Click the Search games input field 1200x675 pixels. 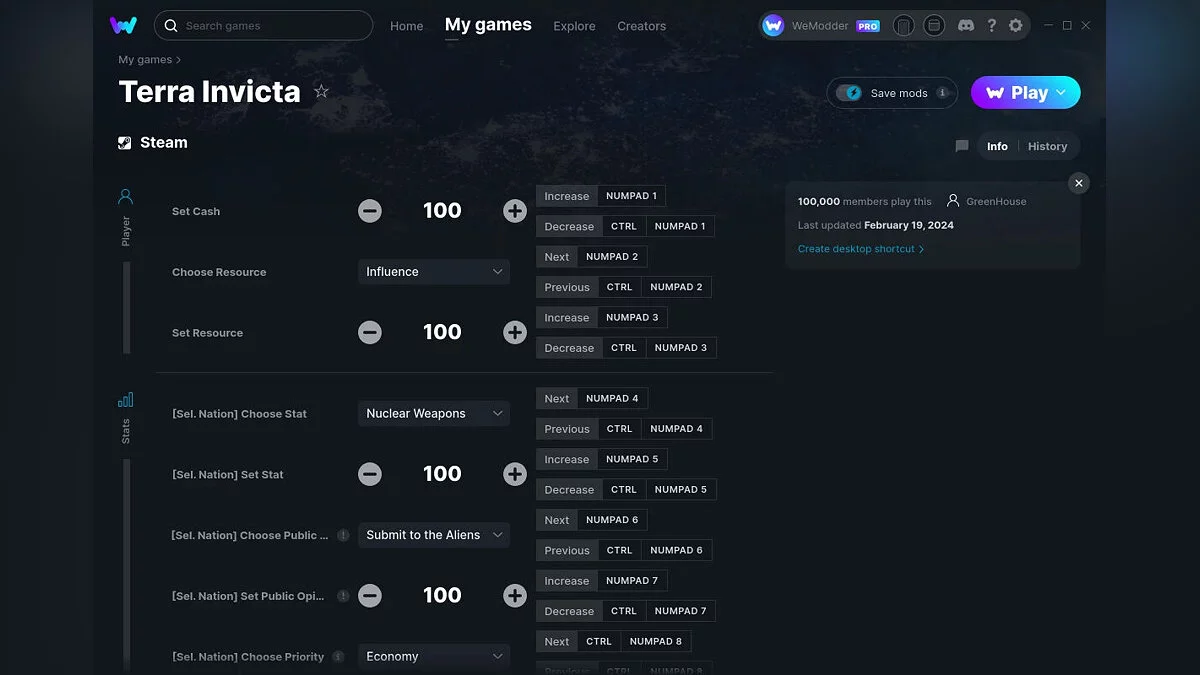point(263,26)
